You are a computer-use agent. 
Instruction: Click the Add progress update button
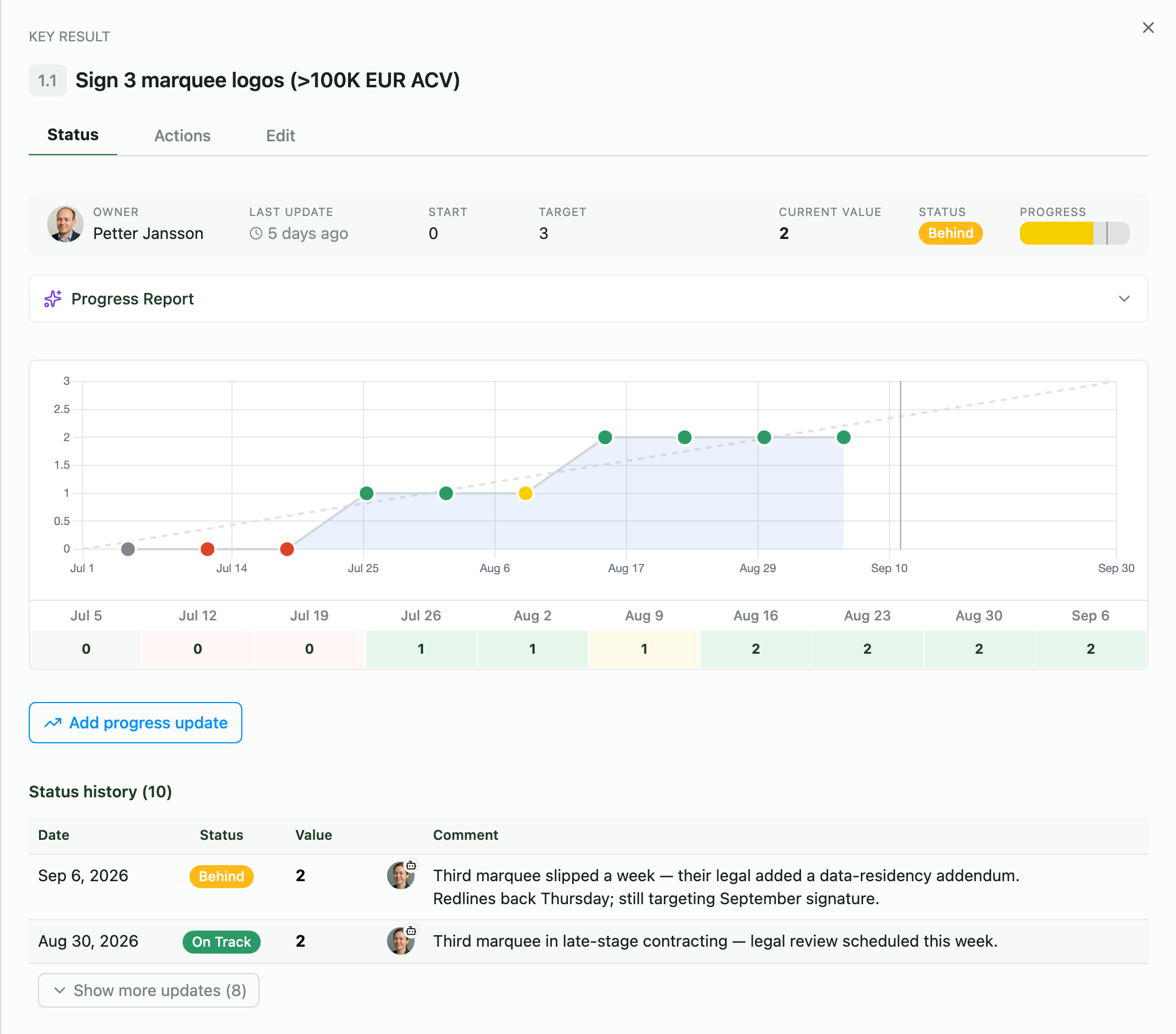(x=135, y=723)
